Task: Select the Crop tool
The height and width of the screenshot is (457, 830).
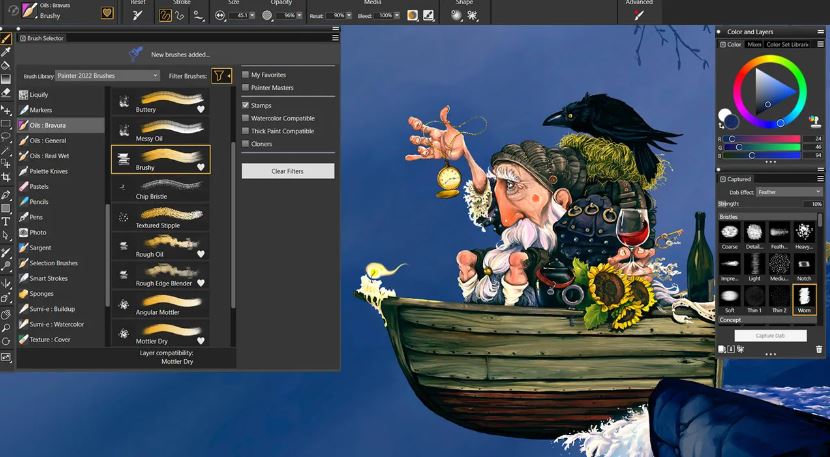Action: tap(6, 177)
